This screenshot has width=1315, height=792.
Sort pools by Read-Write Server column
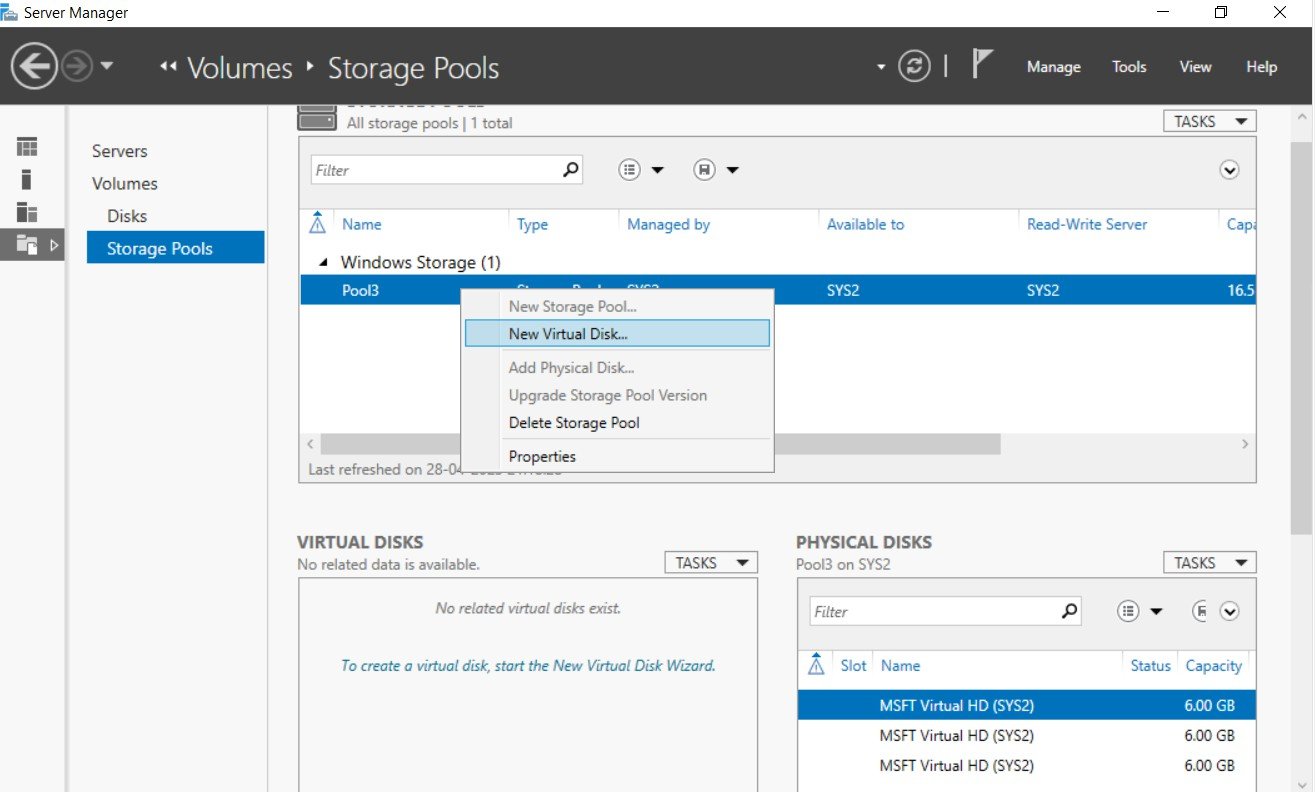pyautogui.click(x=1087, y=224)
